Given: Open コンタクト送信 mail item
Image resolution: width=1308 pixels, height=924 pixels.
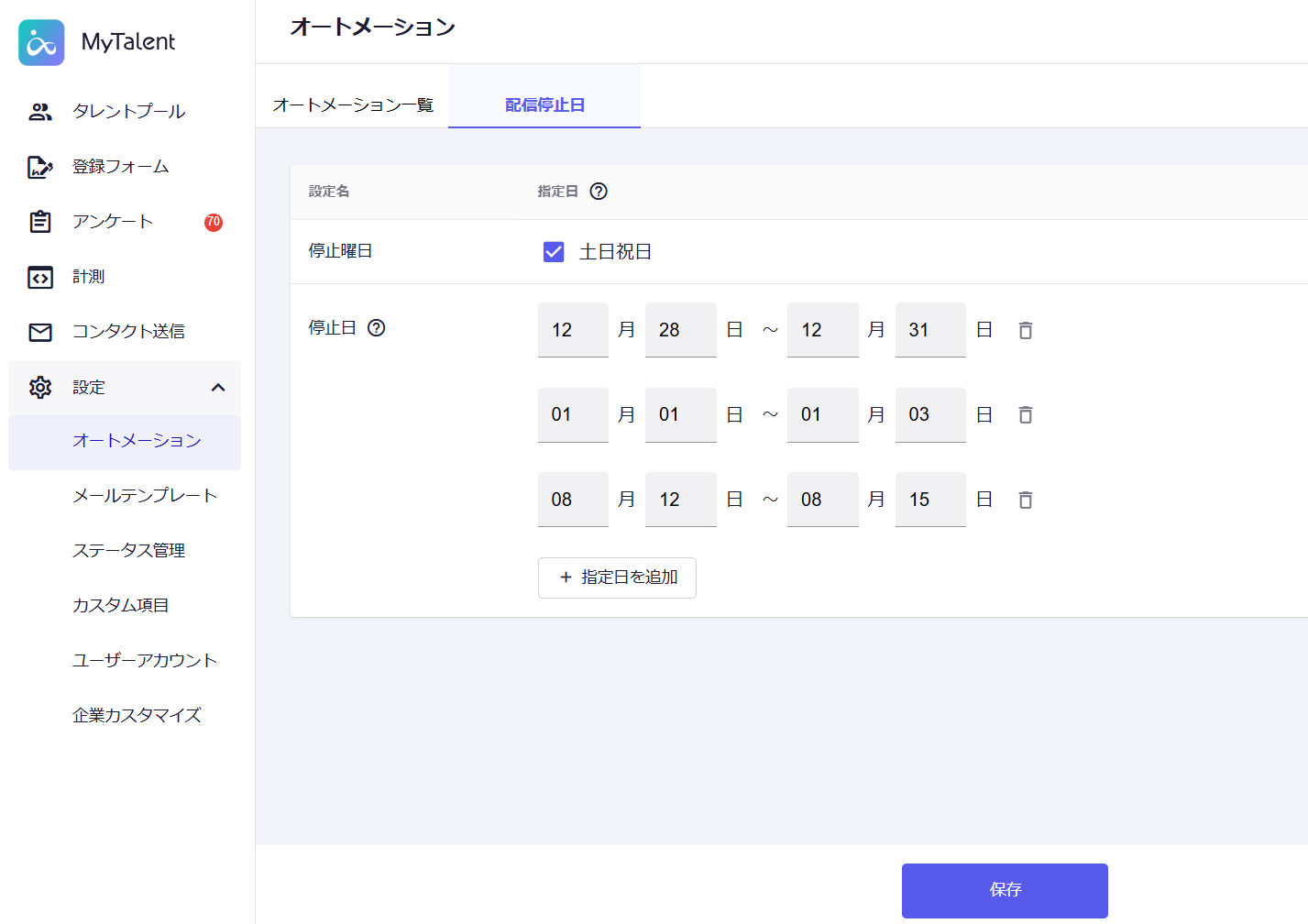Looking at the screenshot, I should tap(128, 332).
